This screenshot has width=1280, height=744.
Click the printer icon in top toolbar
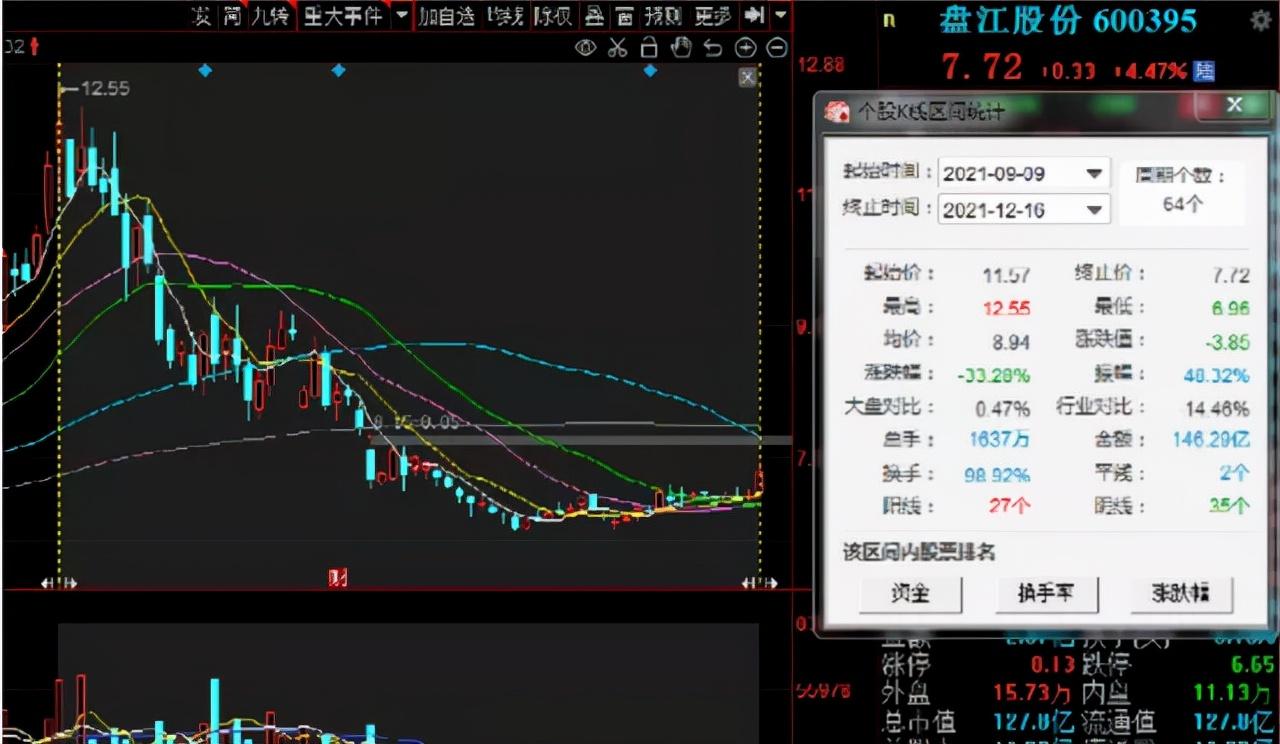click(594, 16)
